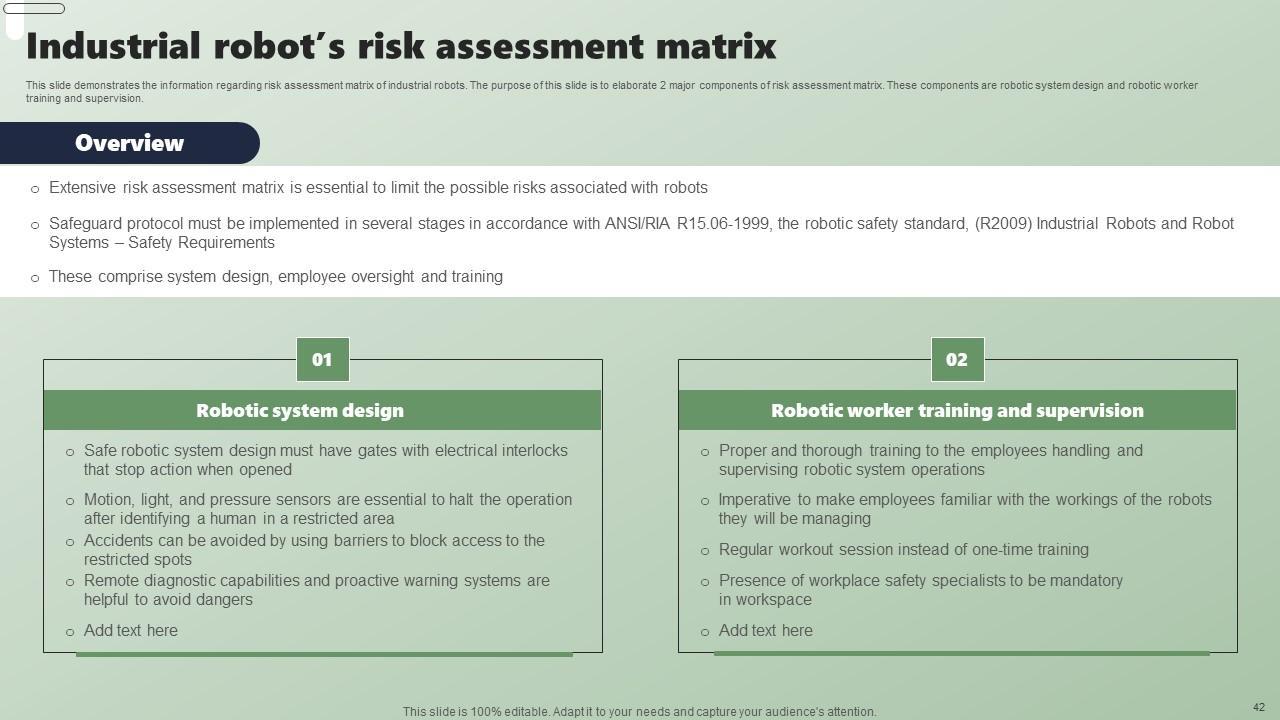Click the rounded pill outline at top-left corner
Screen dimensions: 1280x720
click(x=35, y=9)
